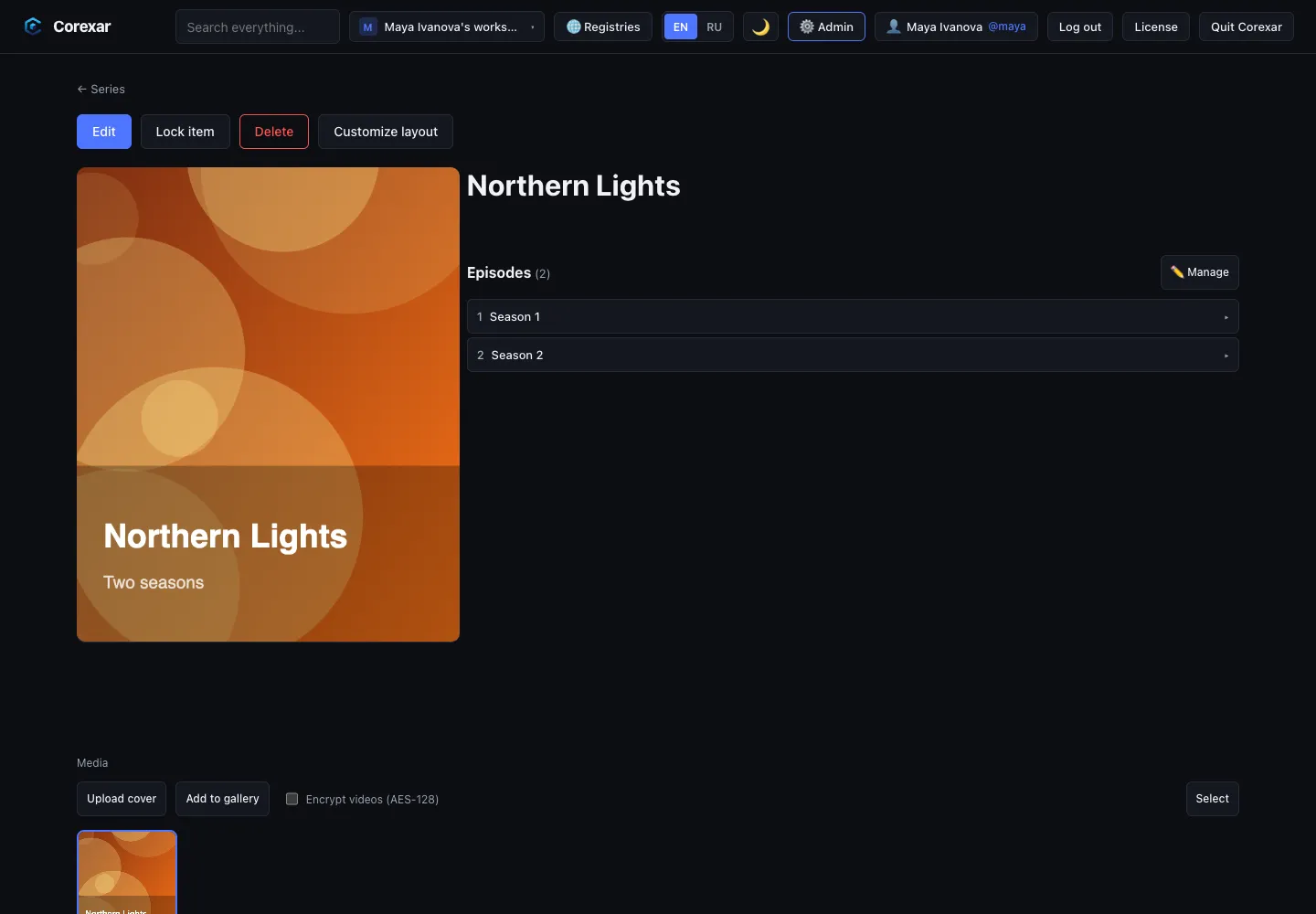Go back via Series arrow link
This screenshot has height=914, width=1316.
tap(101, 89)
